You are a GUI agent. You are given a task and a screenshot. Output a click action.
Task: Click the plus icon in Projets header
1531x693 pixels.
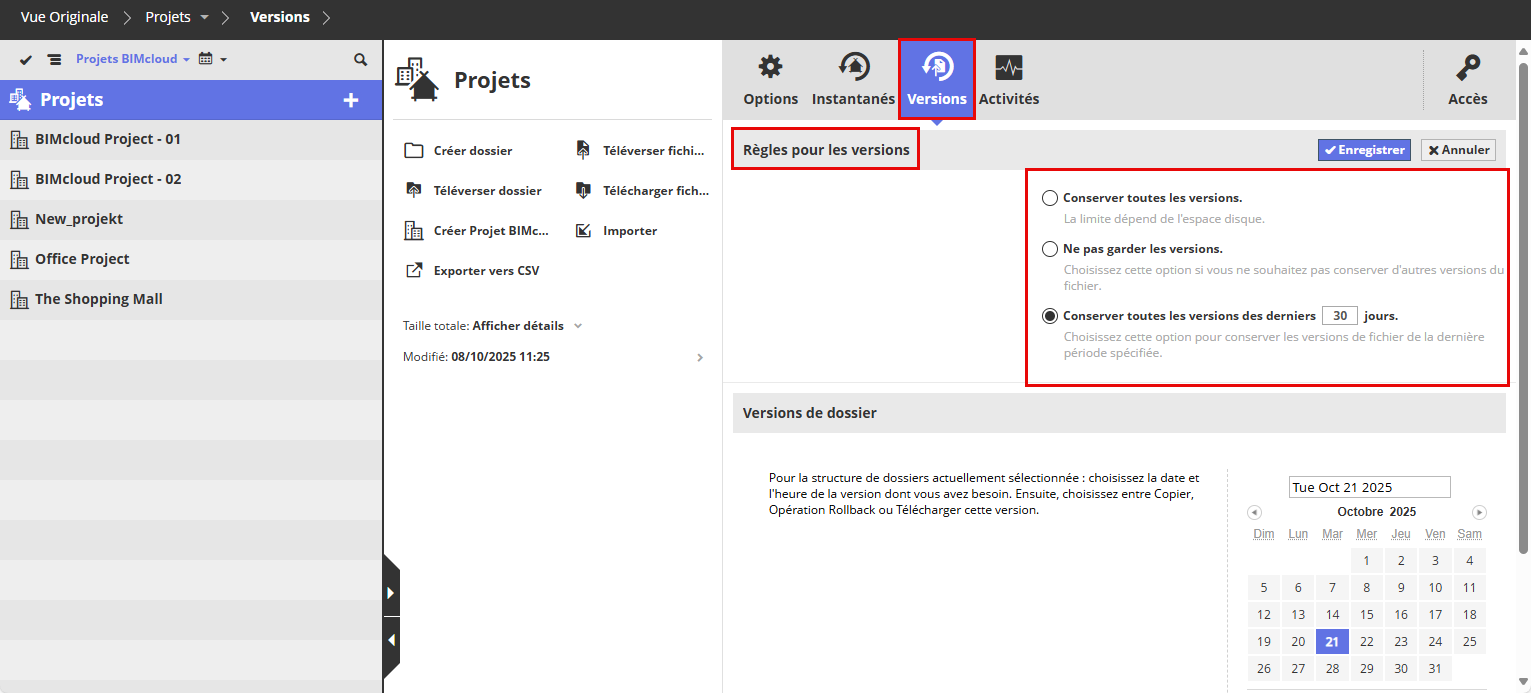pyautogui.click(x=351, y=100)
